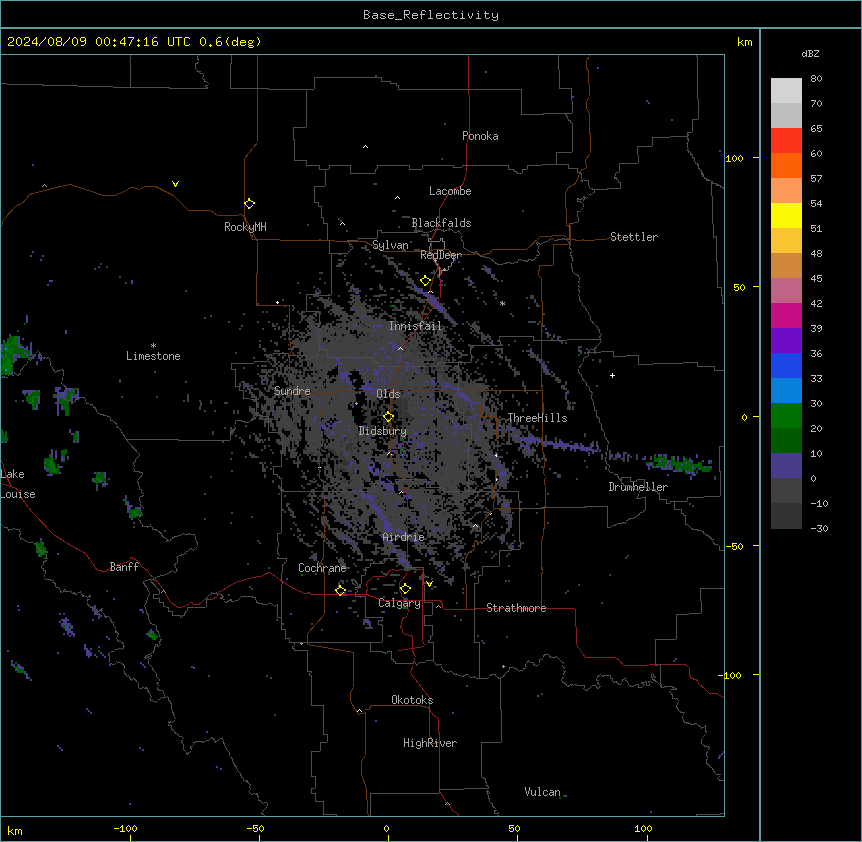Select the HighRiver label
The height and width of the screenshot is (842, 862).
(x=430, y=743)
